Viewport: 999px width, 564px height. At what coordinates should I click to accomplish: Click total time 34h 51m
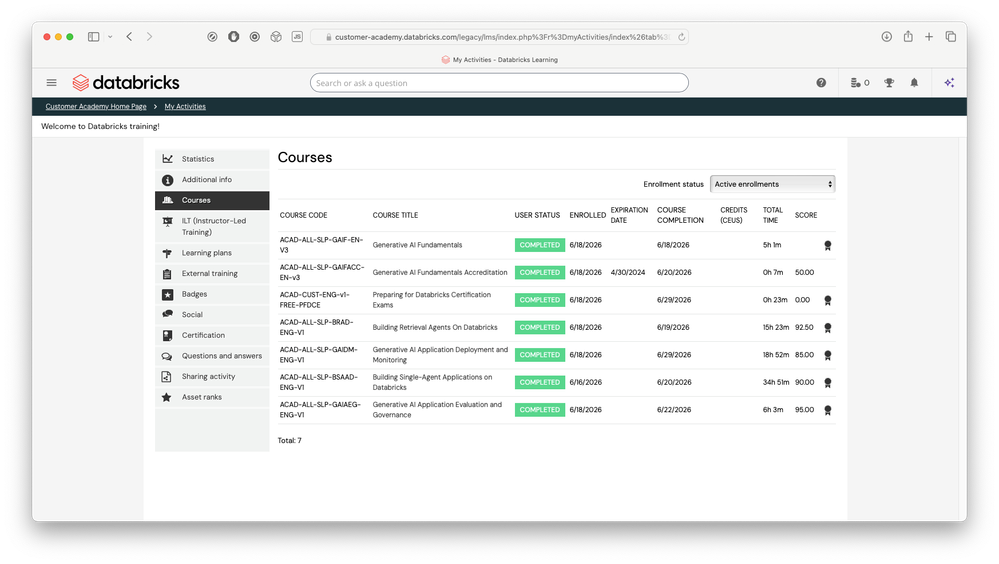click(775, 382)
